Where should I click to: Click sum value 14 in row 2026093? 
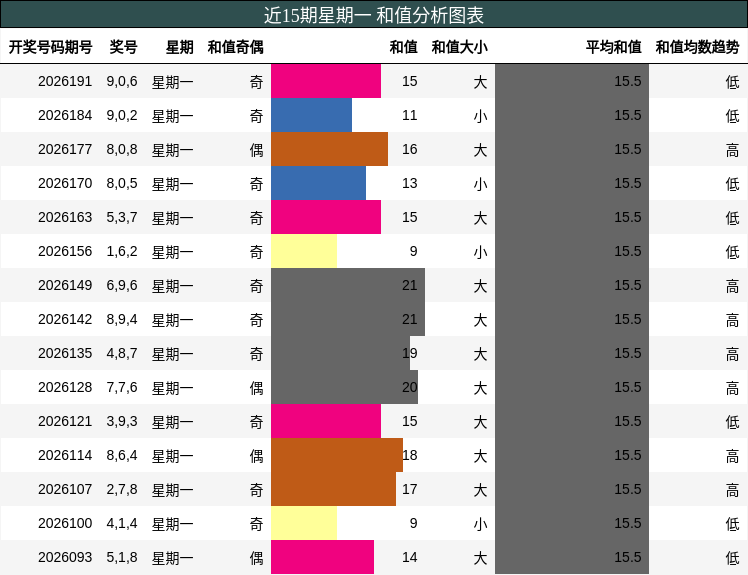click(410, 557)
